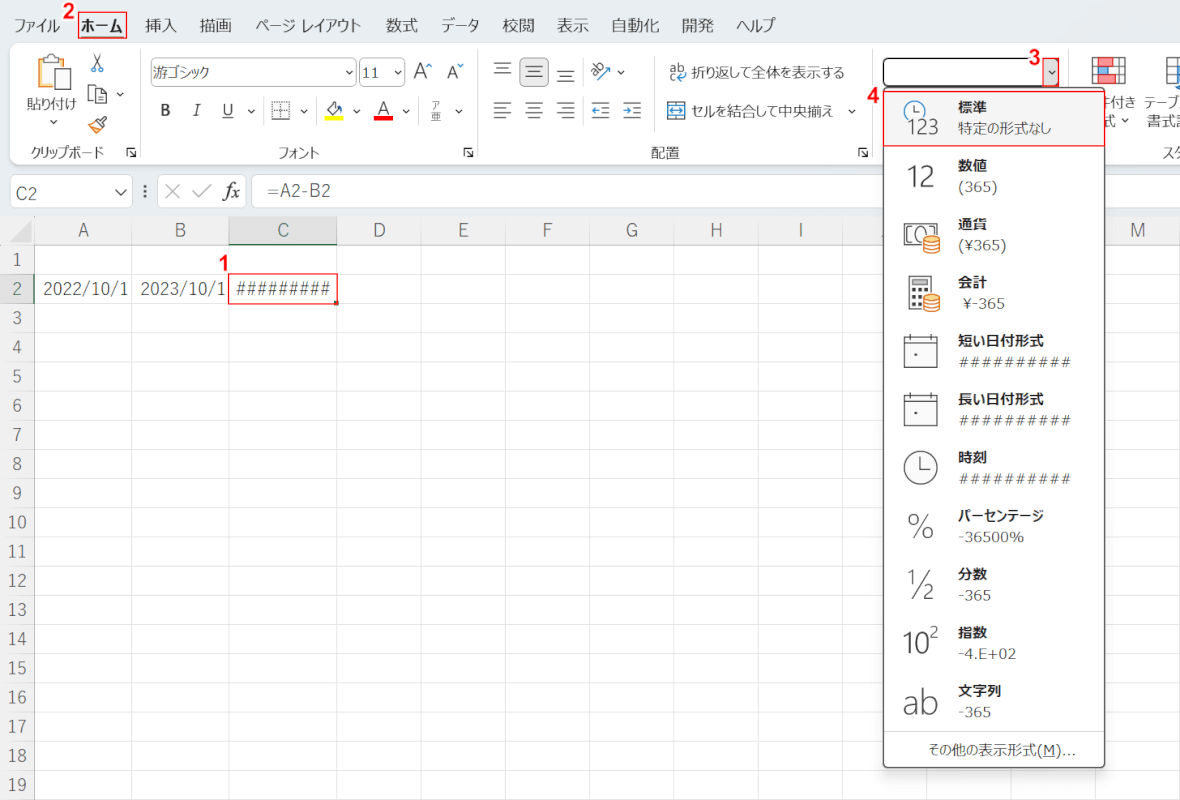Click the Increase Font Size icon
This screenshot has height=800, width=1180.
[x=423, y=72]
